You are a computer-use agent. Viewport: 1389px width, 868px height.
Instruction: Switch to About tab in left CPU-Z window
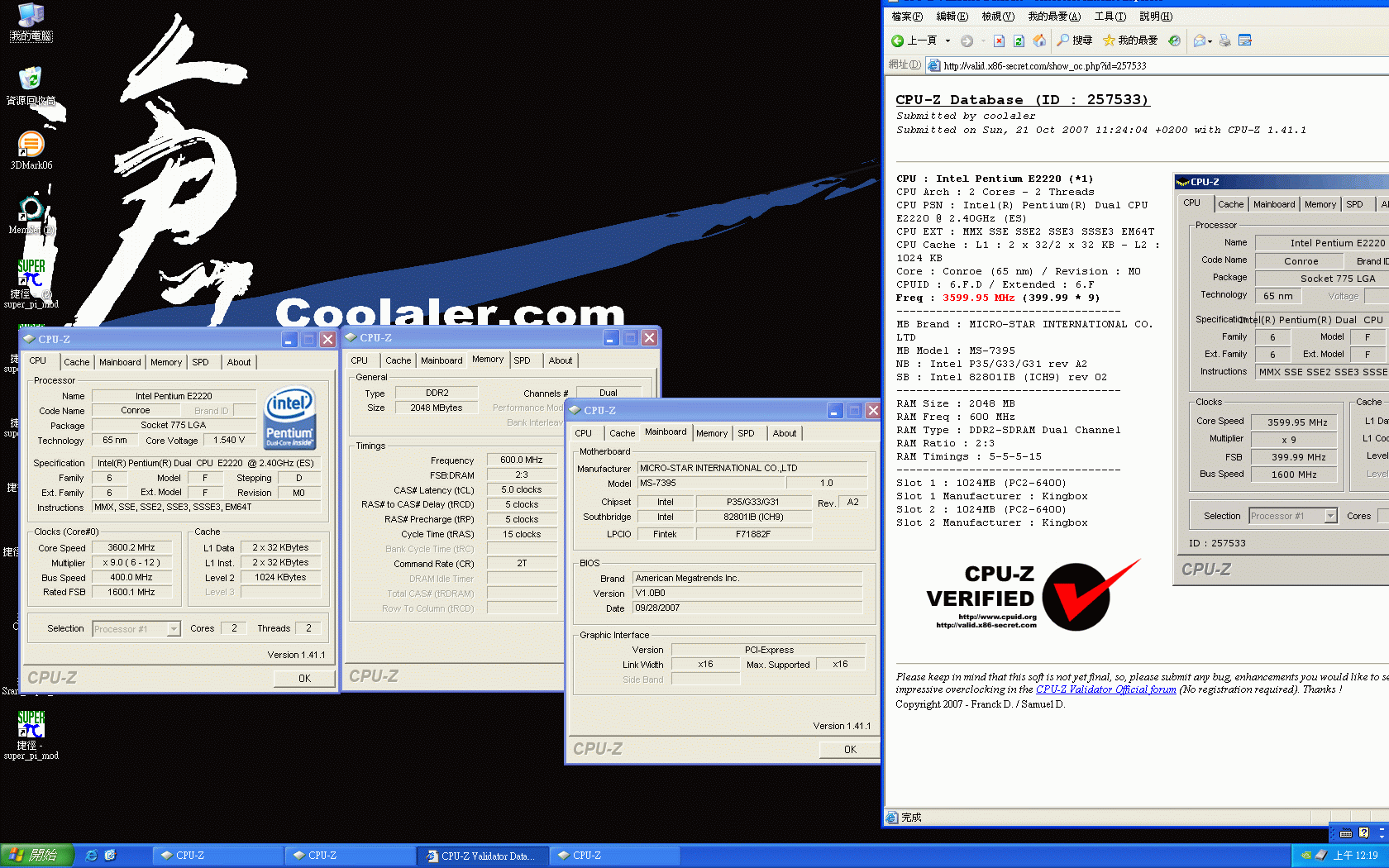click(x=239, y=362)
